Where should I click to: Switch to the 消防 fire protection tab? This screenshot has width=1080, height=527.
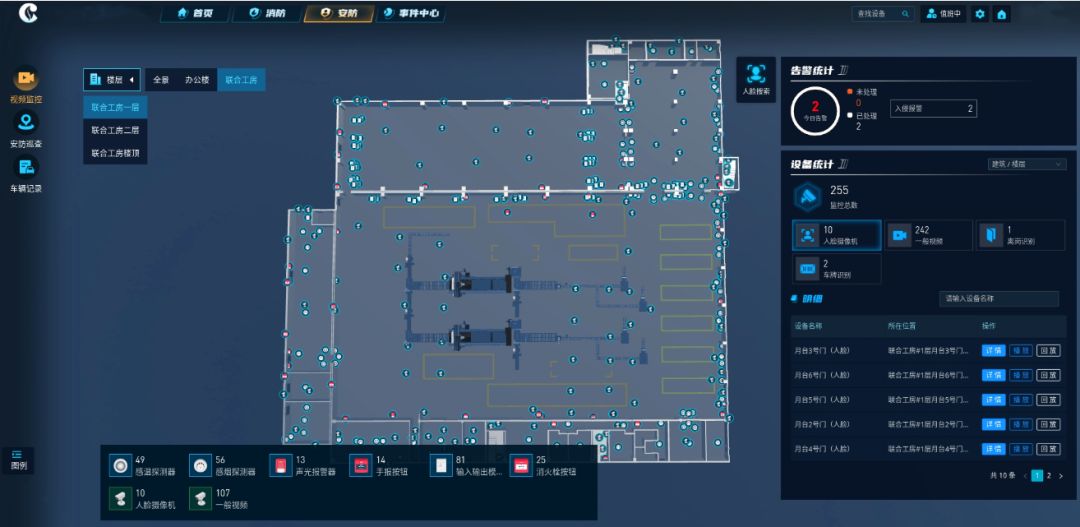[x=267, y=14]
